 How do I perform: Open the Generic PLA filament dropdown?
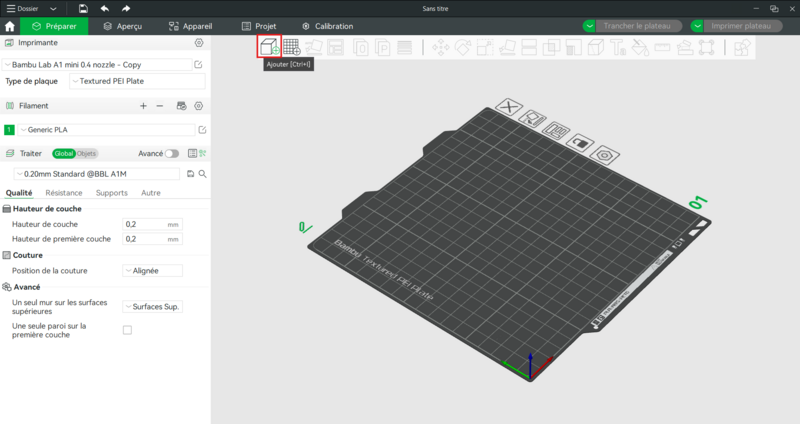pyautogui.click(x=106, y=129)
